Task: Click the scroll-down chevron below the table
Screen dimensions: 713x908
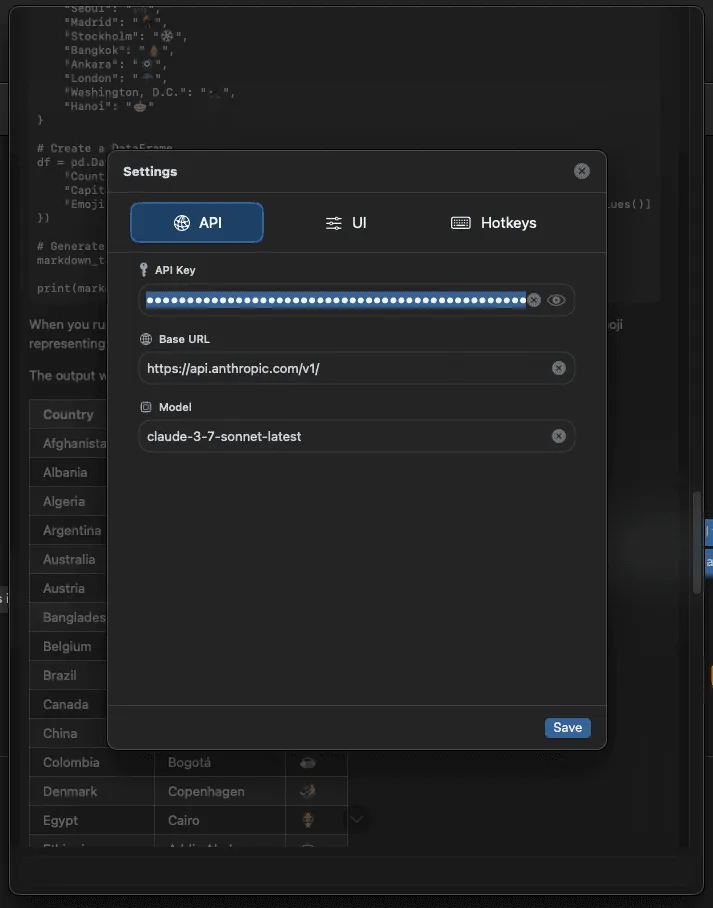Action: click(357, 819)
